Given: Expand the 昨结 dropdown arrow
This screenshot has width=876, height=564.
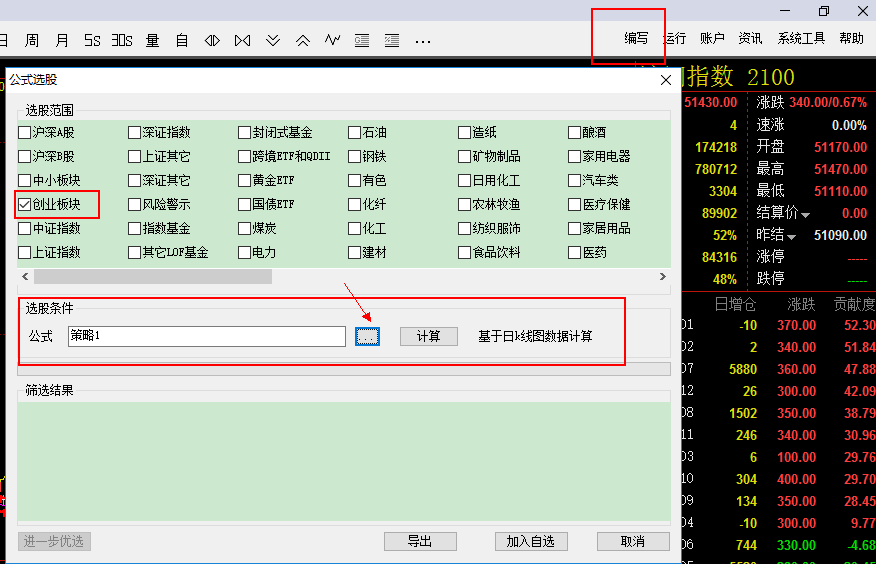Looking at the screenshot, I should (x=792, y=237).
